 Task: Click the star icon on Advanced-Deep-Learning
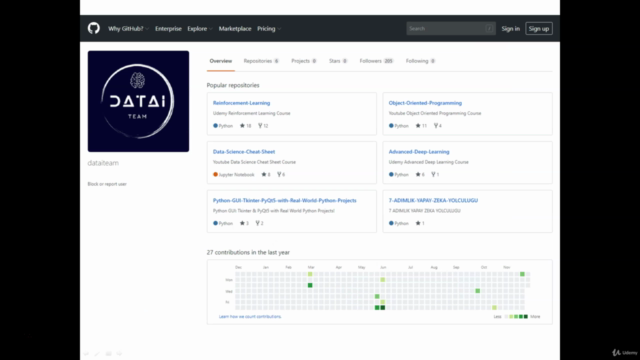pyautogui.click(x=418, y=174)
